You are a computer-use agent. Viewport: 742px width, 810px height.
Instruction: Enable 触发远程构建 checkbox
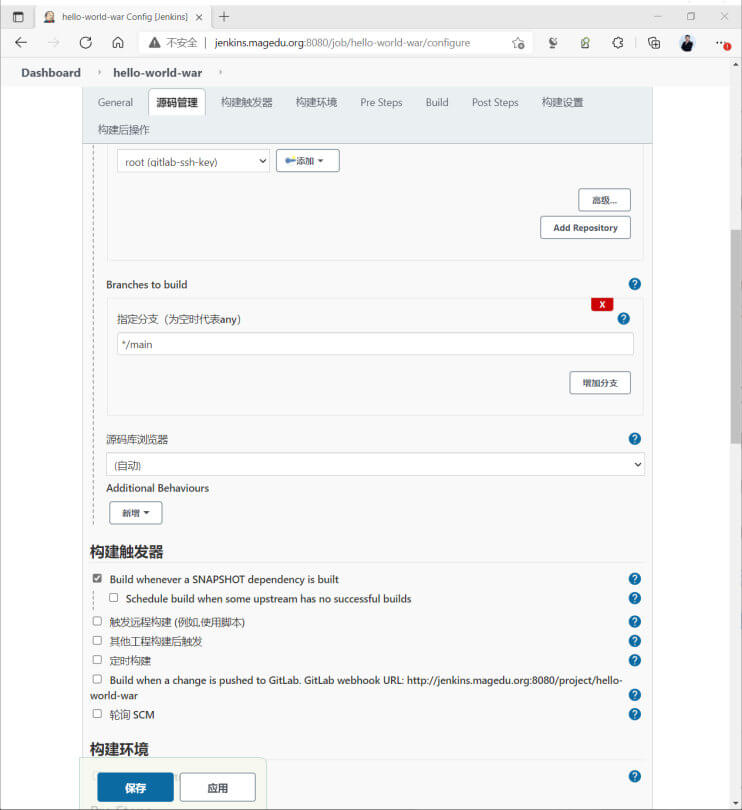(x=97, y=621)
